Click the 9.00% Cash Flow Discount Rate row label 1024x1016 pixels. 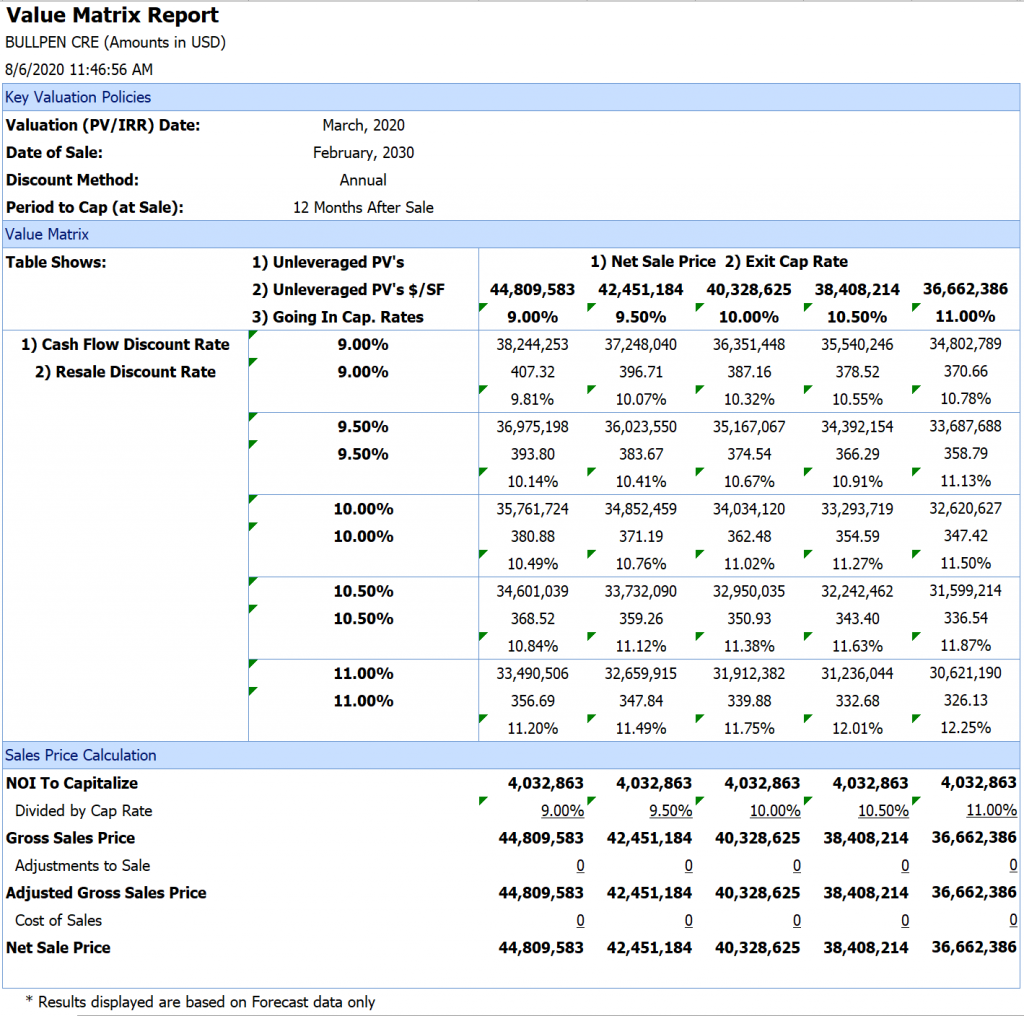[x=363, y=345]
